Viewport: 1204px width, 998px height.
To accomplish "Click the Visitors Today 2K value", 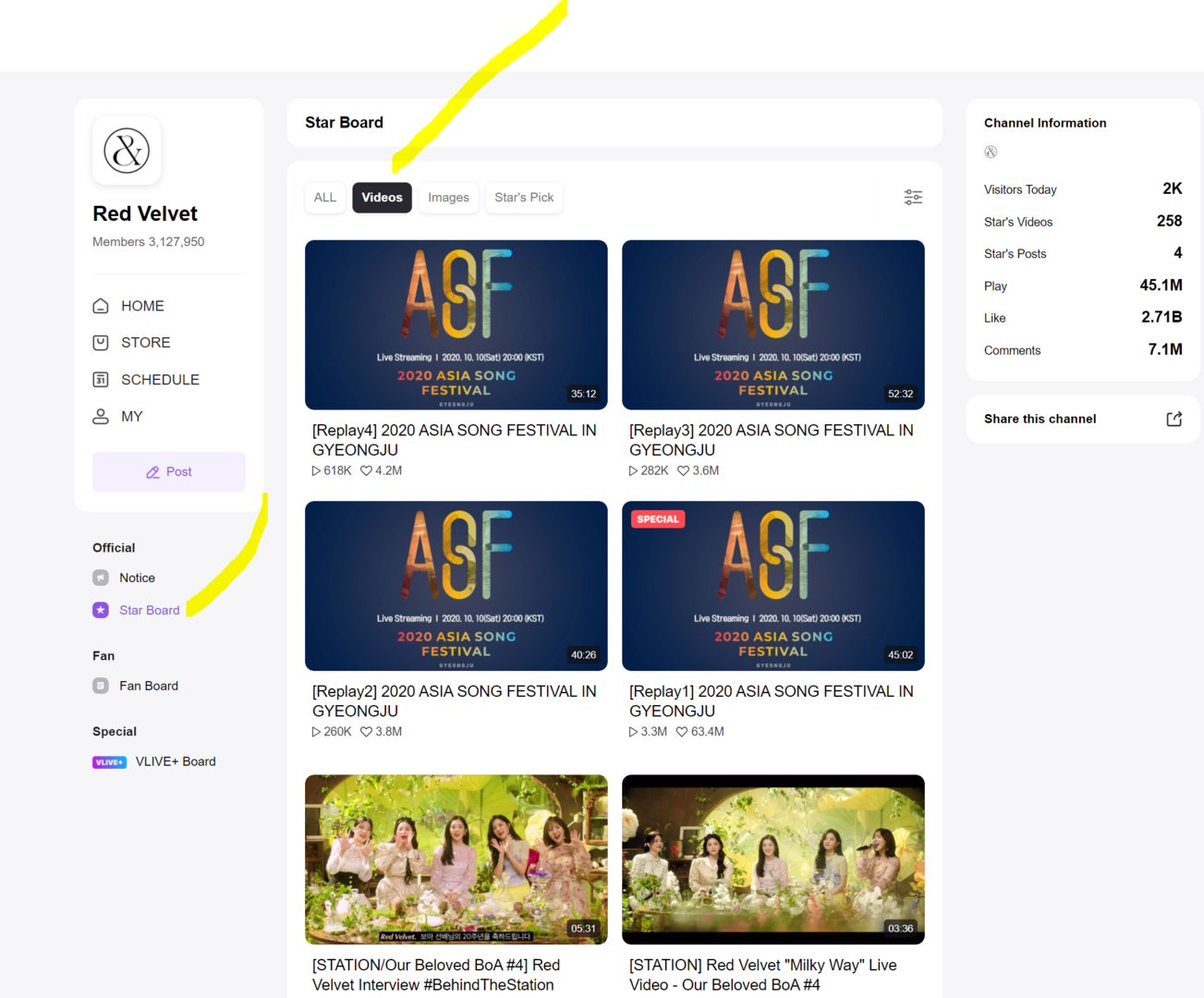I will [x=1172, y=189].
